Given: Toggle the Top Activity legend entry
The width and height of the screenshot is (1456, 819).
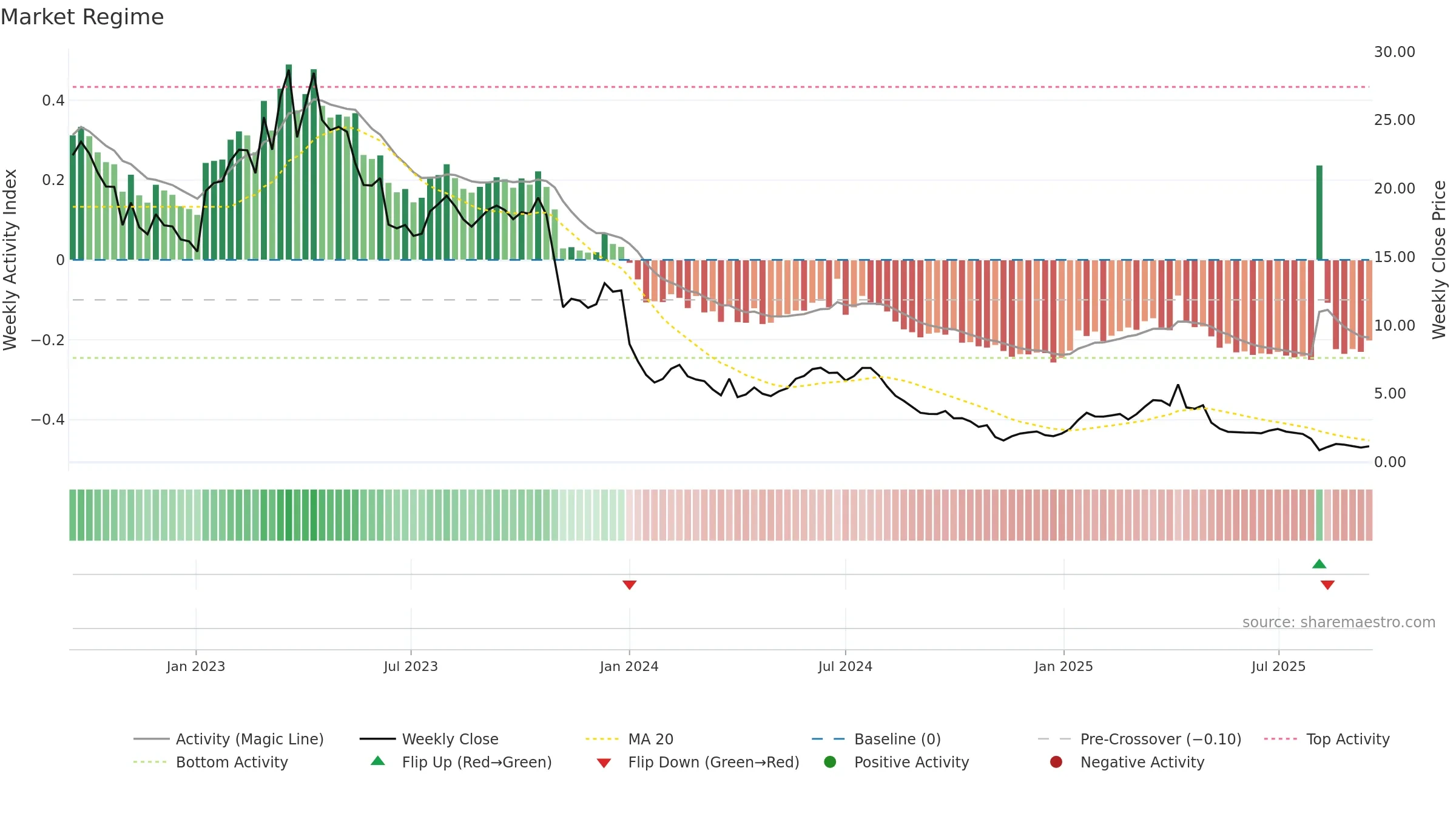Looking at the screenshot, I should pyautogui.click(x=1327, y=739).
